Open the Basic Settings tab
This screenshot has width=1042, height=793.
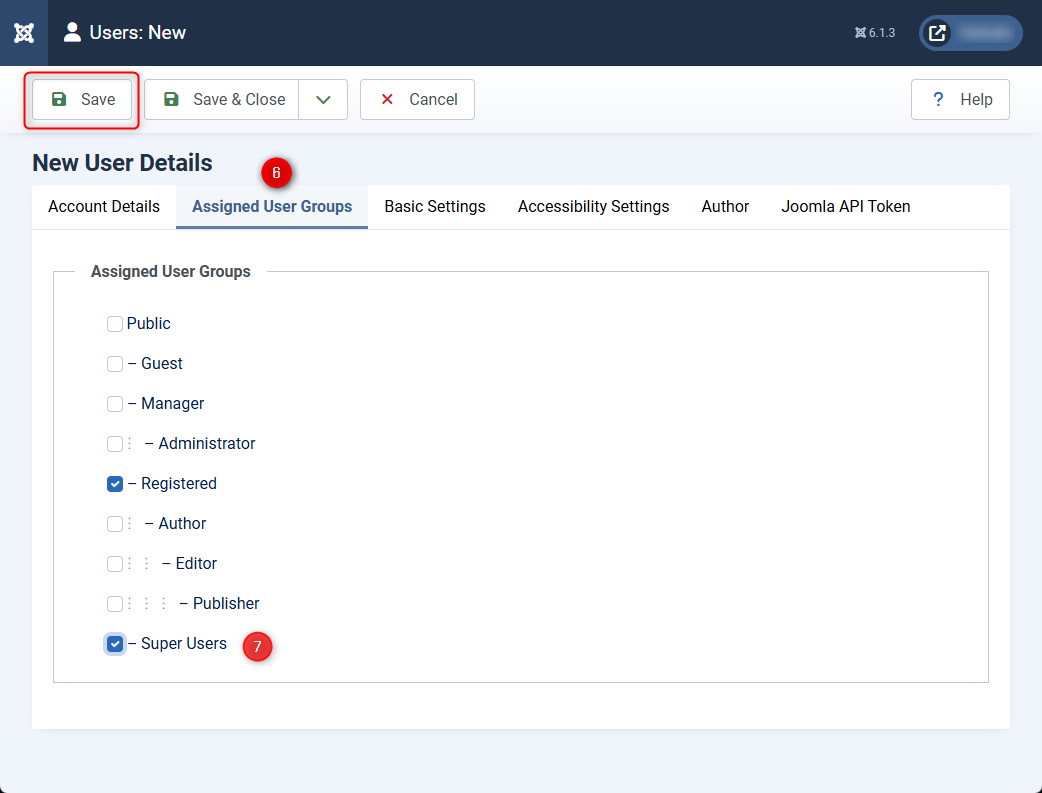(x=435, y=207)
